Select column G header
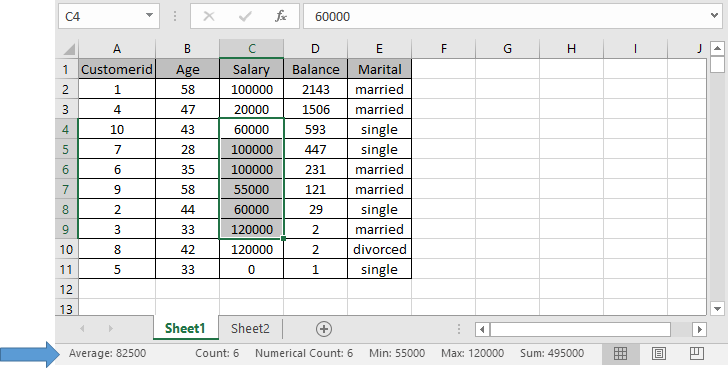The width and height of the screenshot is (728, 369). (507, 49)
